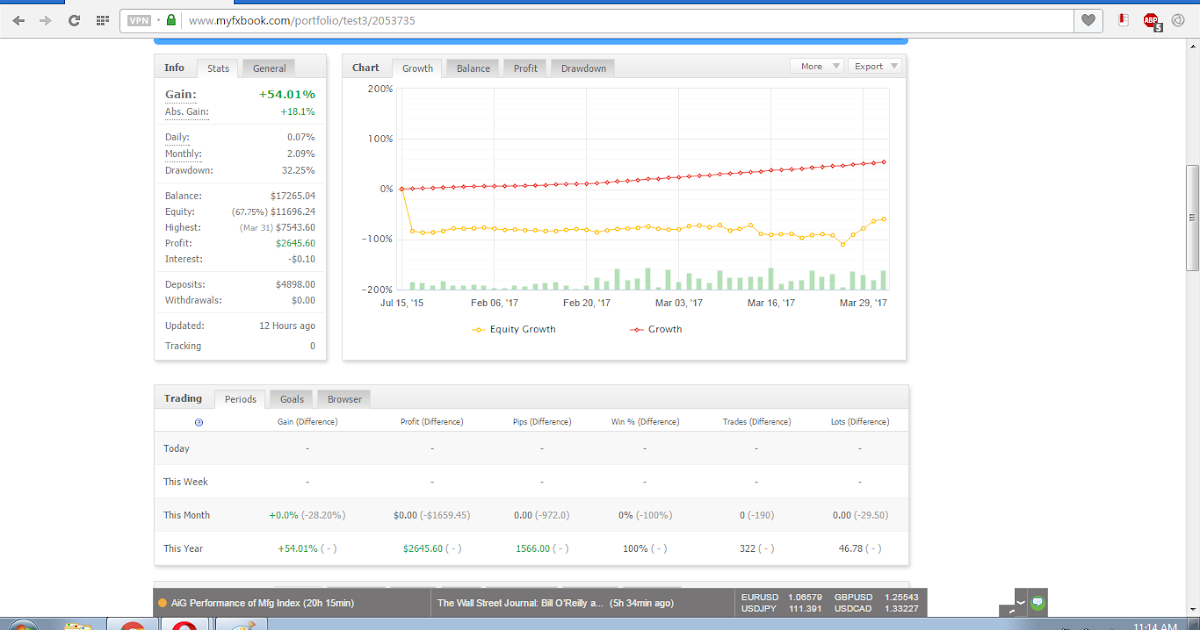
Task: Click the back navigation arrow
Action: [x=18, y=19]
